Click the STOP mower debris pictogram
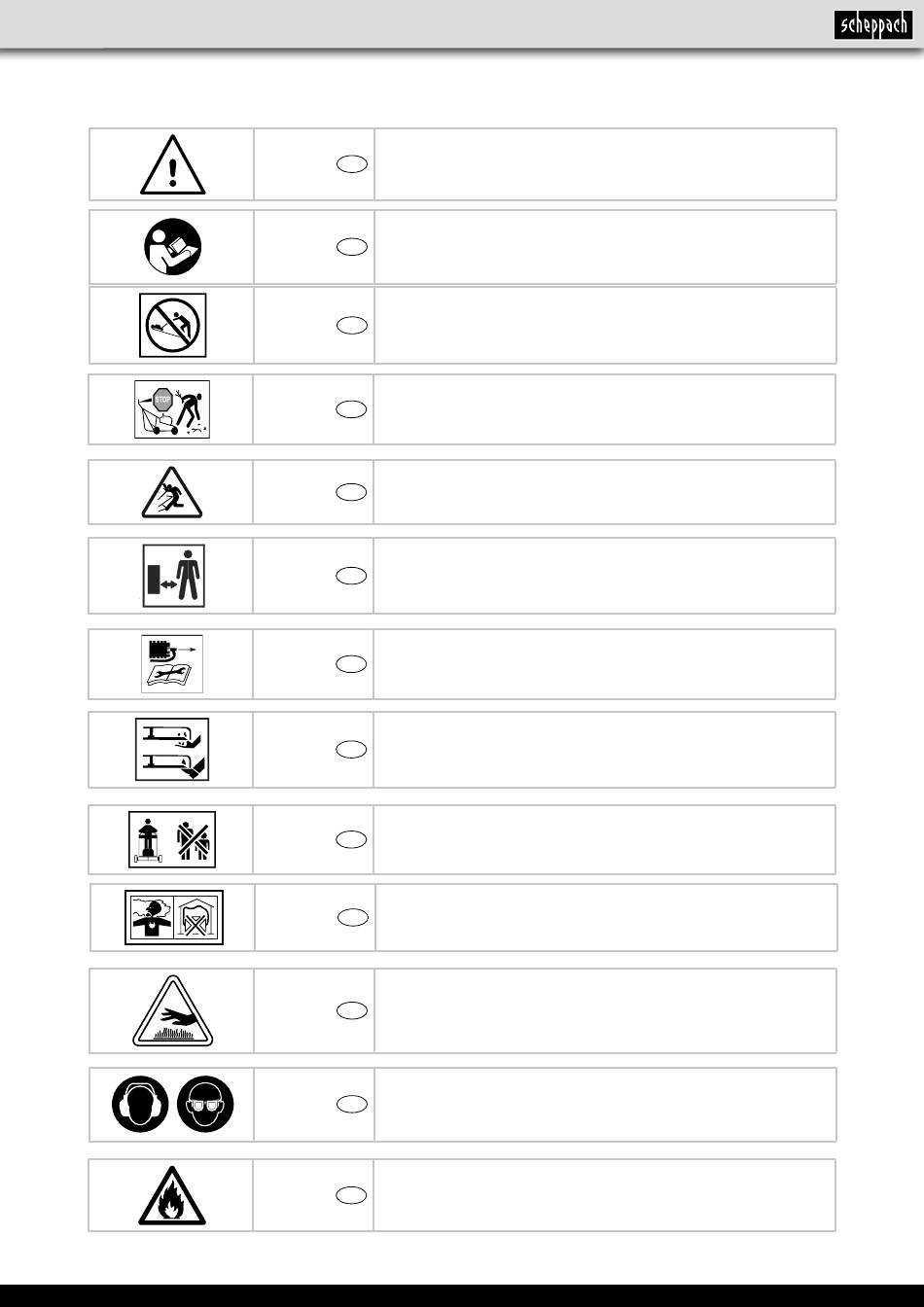This screenshot has height=1307, width=924. 172,408
